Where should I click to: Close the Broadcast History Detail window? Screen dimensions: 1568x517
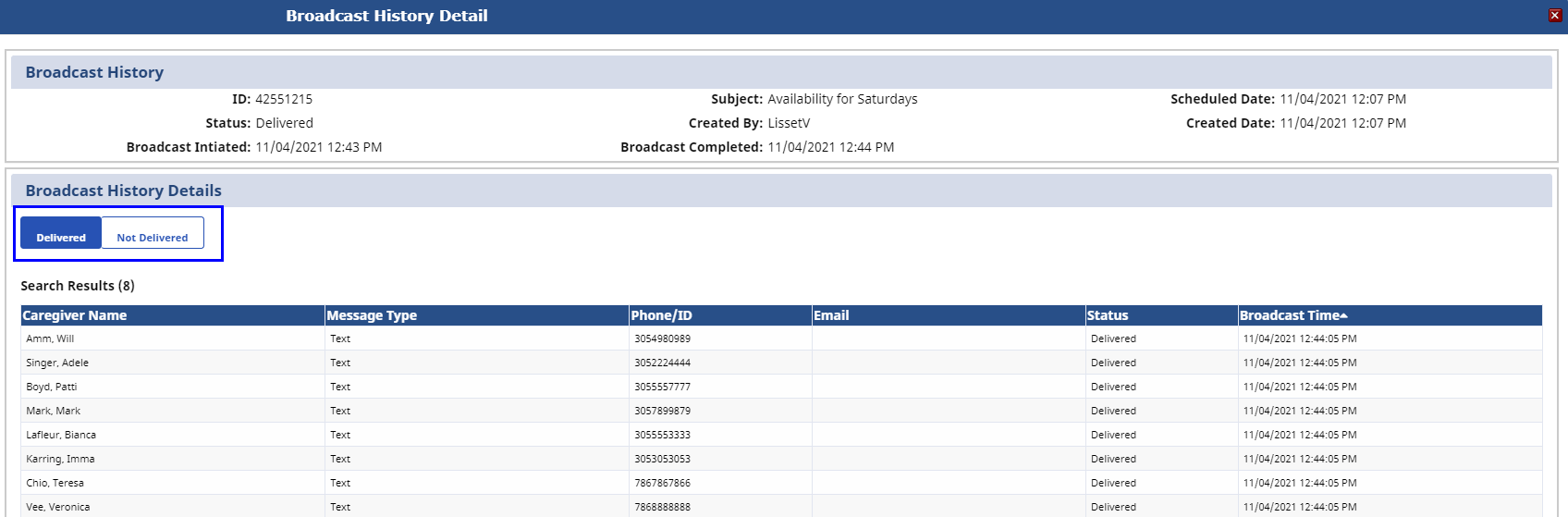click(x=1555, y=15)
